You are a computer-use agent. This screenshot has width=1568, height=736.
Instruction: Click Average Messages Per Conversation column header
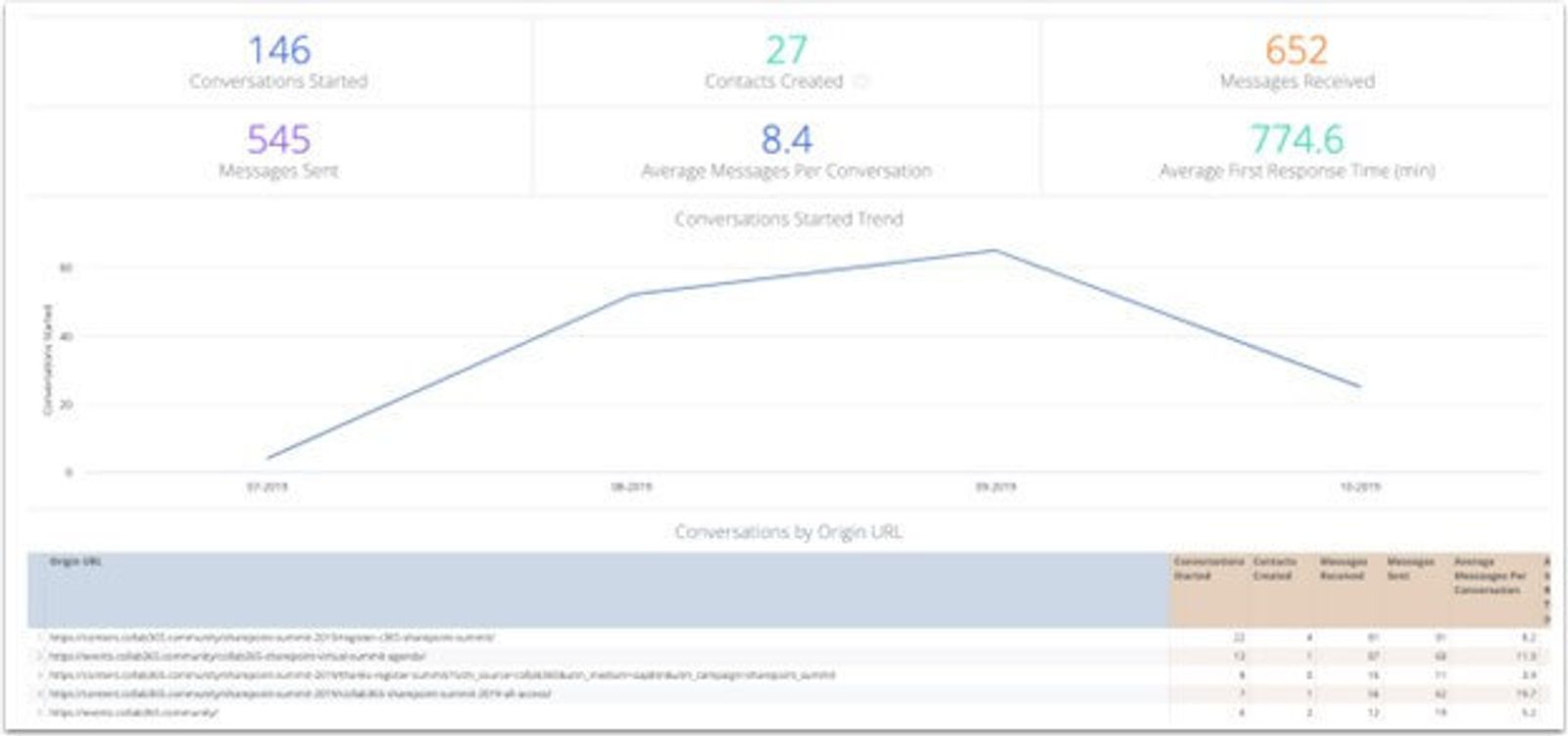1489,575
